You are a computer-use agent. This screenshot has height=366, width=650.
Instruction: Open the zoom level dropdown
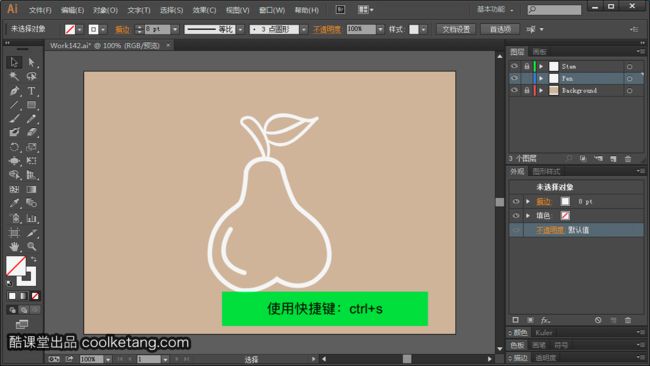(x=108, y=359)
